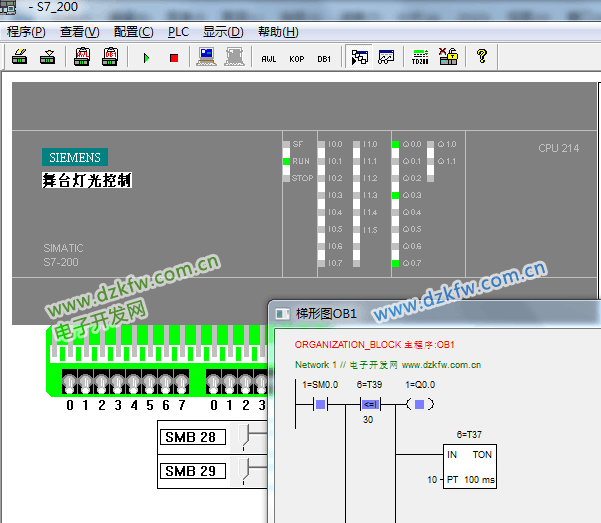Click the T39 comparison contact
The width and height of the screenshot is (601, 523).
[x=370, y=405]
